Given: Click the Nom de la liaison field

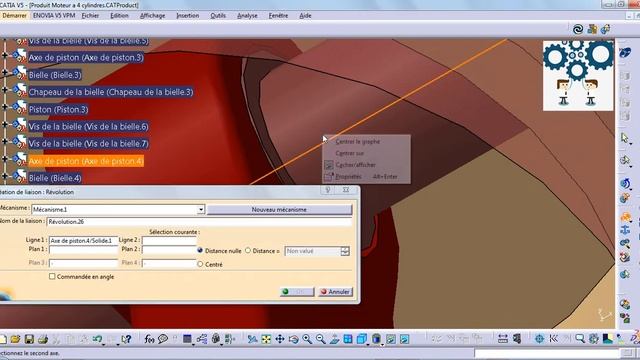Looking at the screenshot, I should coord(199,222).
